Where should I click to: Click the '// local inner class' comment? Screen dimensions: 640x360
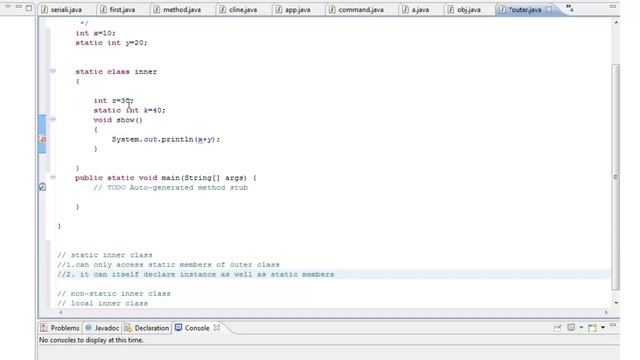102,304
